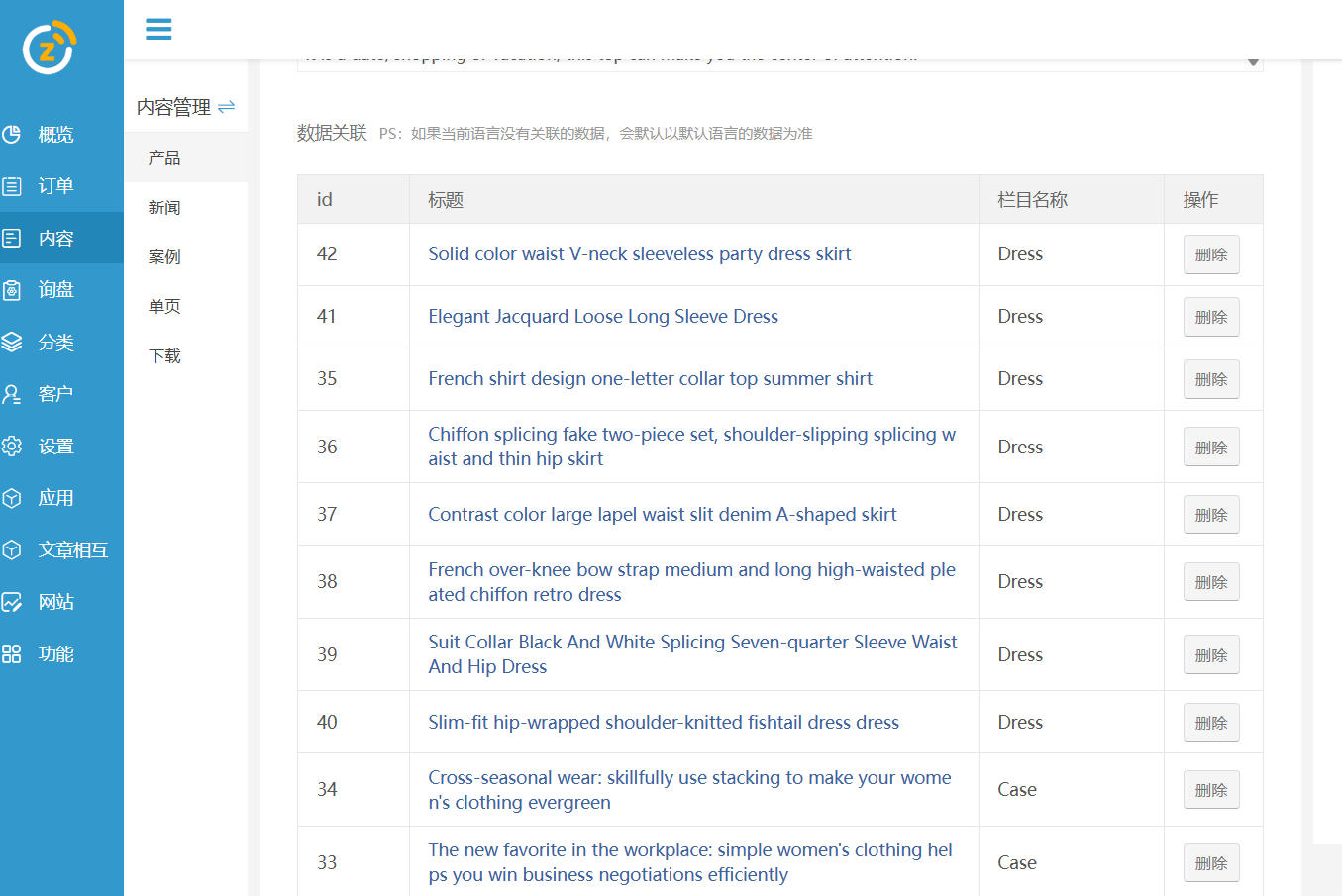Toggle the hamburger menu icon

point(158,29)
